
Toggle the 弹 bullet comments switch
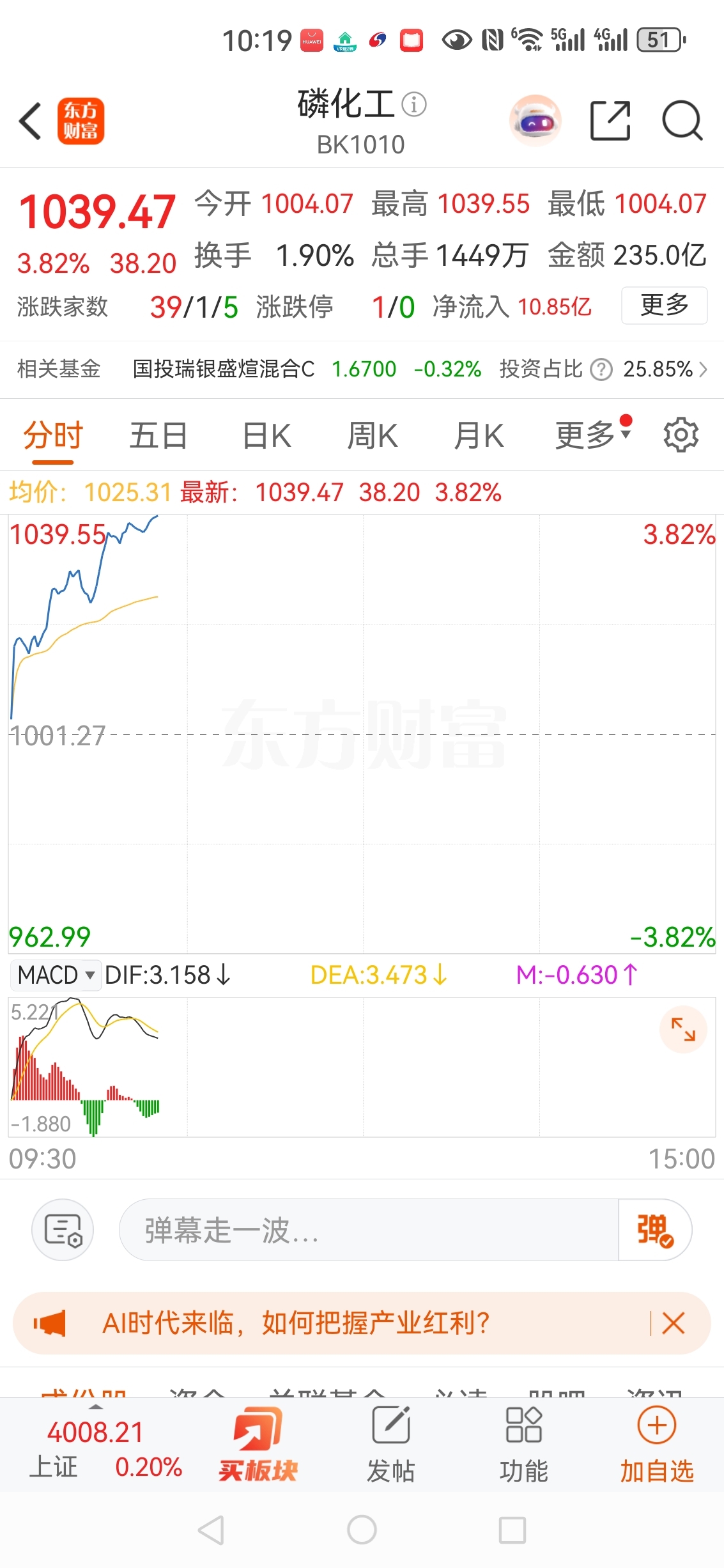pos(654,1230)
